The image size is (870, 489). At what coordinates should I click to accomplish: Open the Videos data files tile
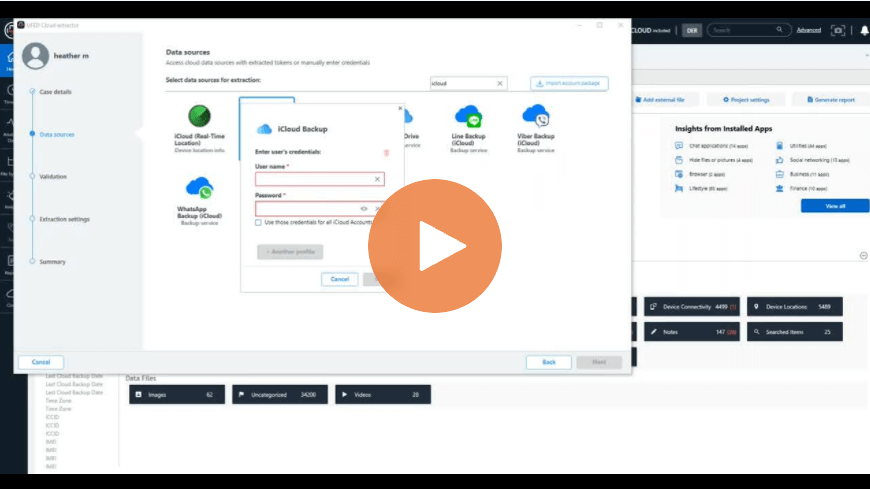pos(383,395)
